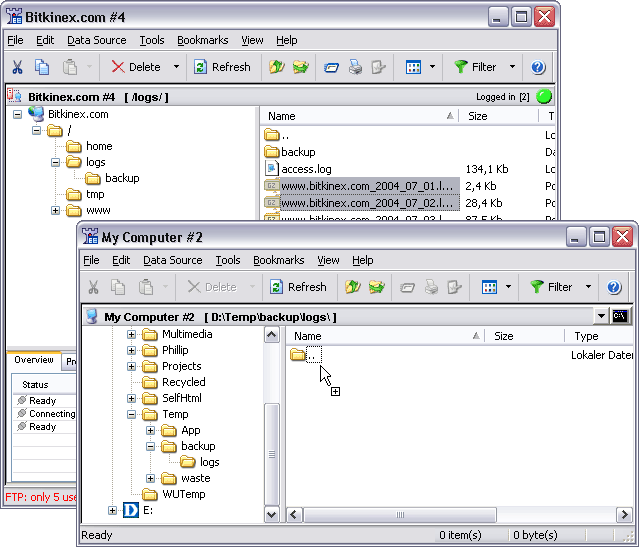
Task: Select home folder in Bitkinex tree
Action: tap(99, 146)
